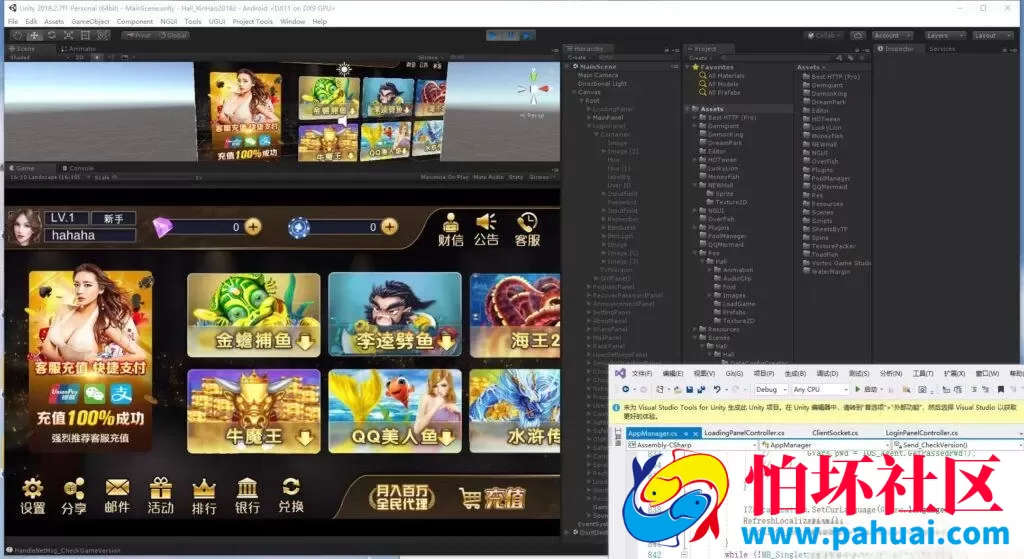The image size is (1024, 559).
Task: Select All Prefabs under Favorites
Action: 723,92
